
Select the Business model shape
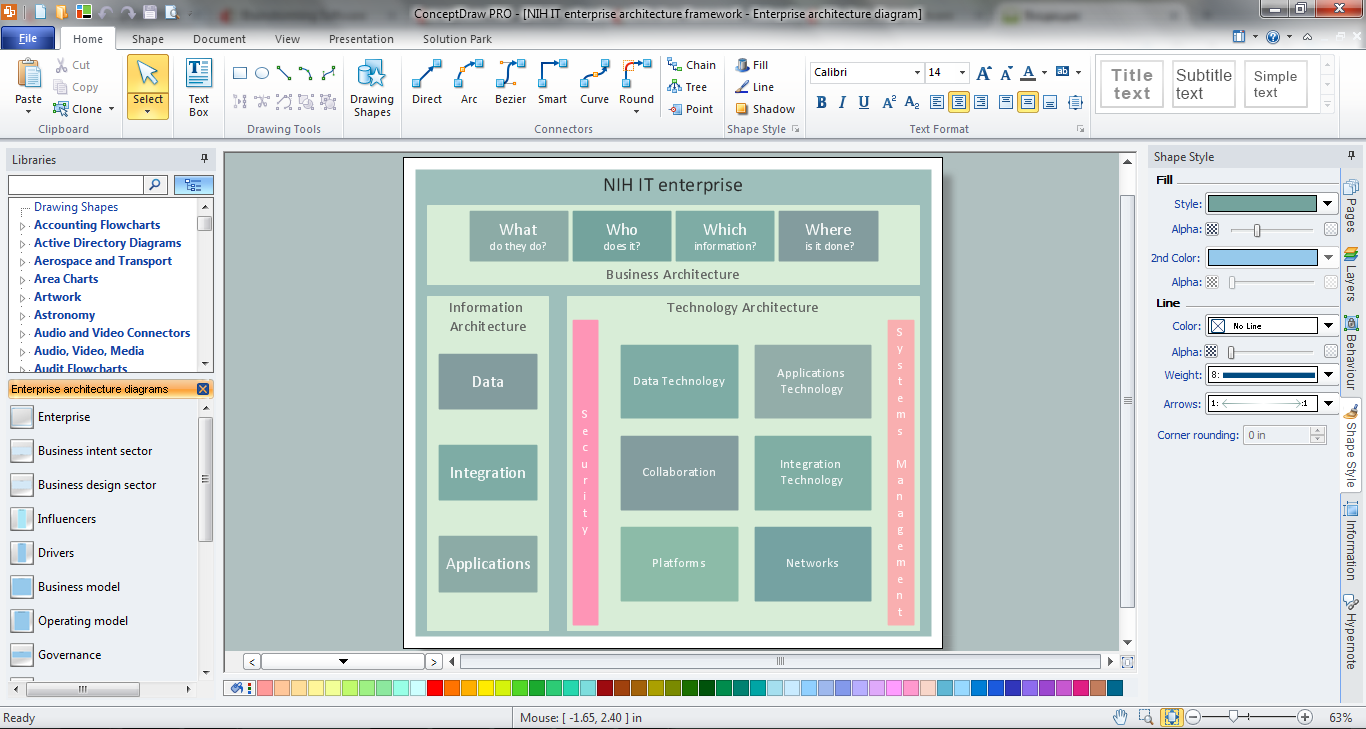[22, 587]
